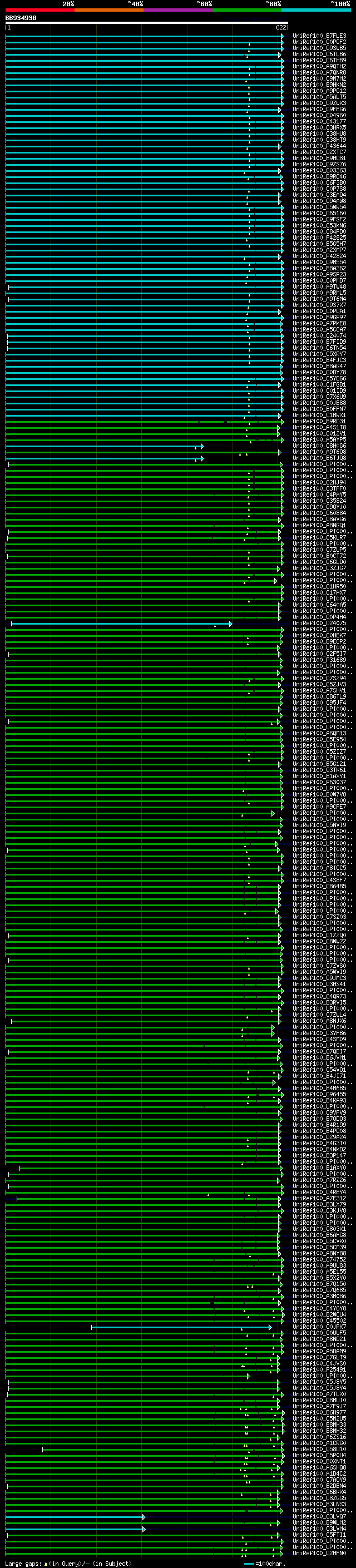The height and width of the screenshot is (1568, 356).
Task: Select the UniRef100_B4FJC3 label
Action: pyautogui.click(x=319, y=360)
